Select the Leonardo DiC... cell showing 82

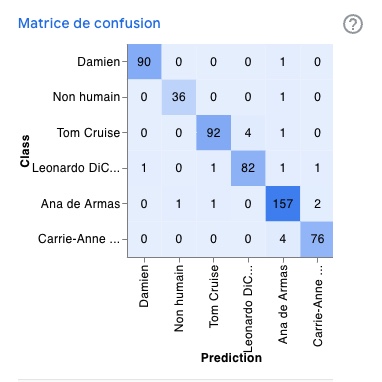[x=248, y=168]
